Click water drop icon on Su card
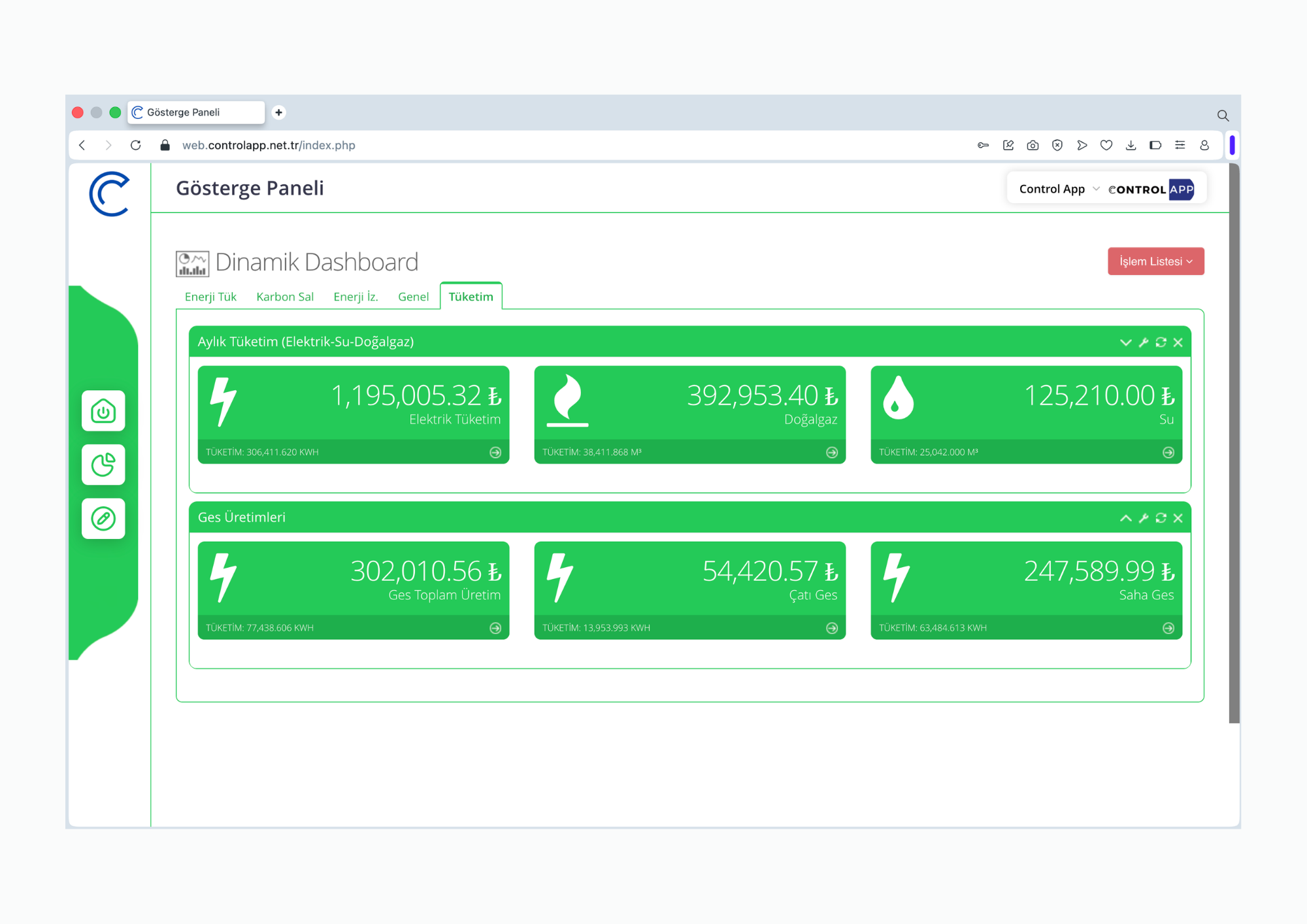Viewport: 1307px width, 924px height. click(x=898, y=397)
